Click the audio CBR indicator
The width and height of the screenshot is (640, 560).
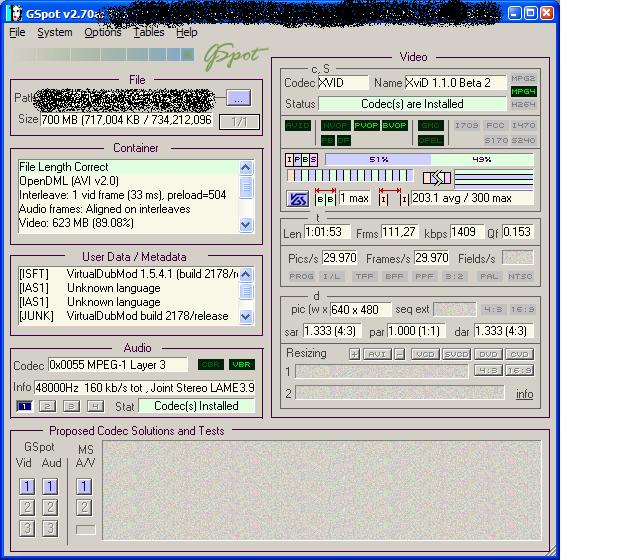click(211, 364)
